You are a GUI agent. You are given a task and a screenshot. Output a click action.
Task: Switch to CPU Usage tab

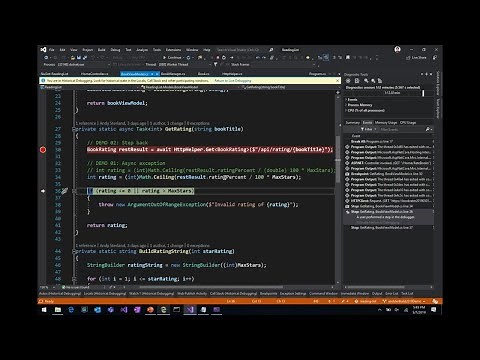[408, 123]
